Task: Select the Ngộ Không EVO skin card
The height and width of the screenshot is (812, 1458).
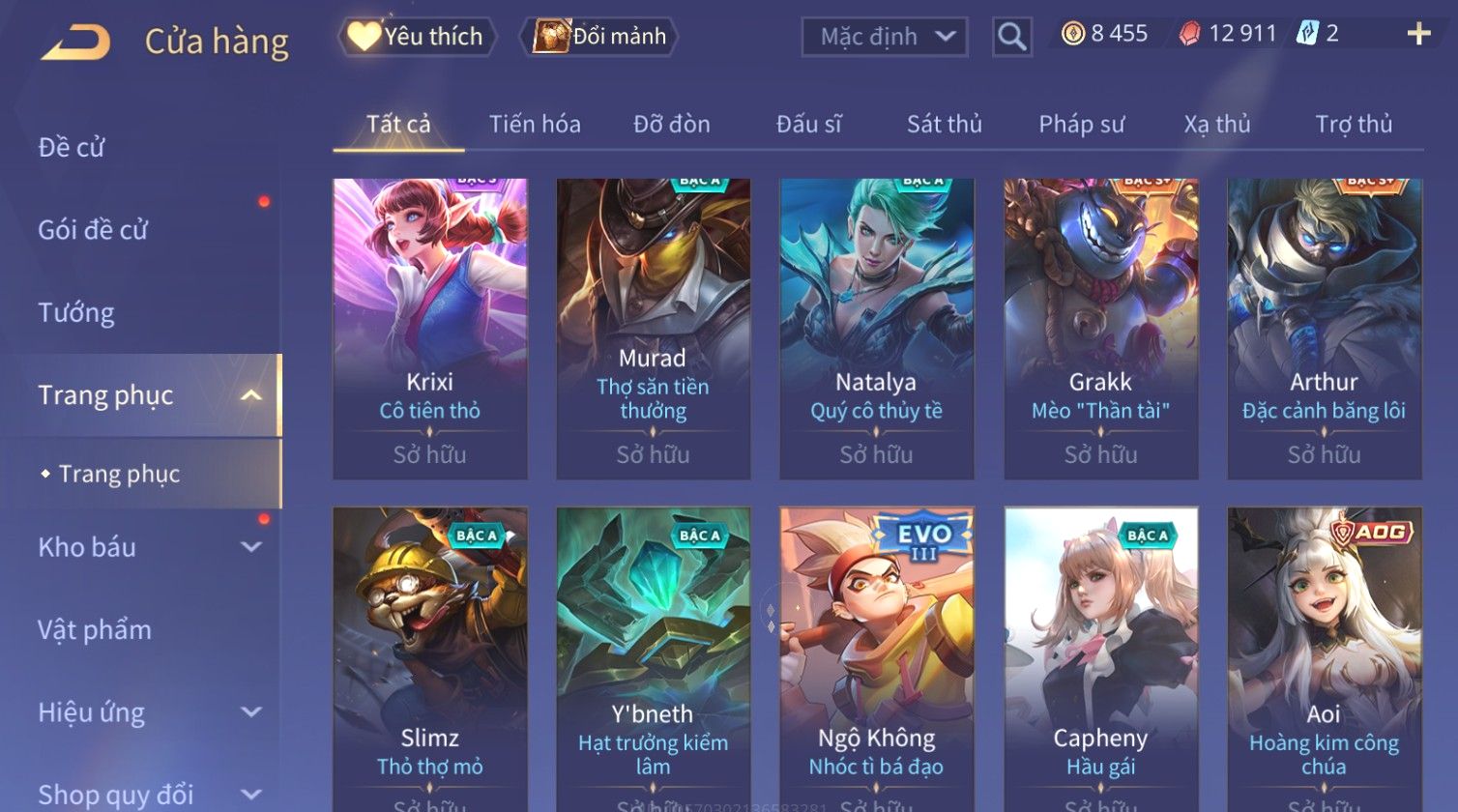Action: click(x=877, y=659)
